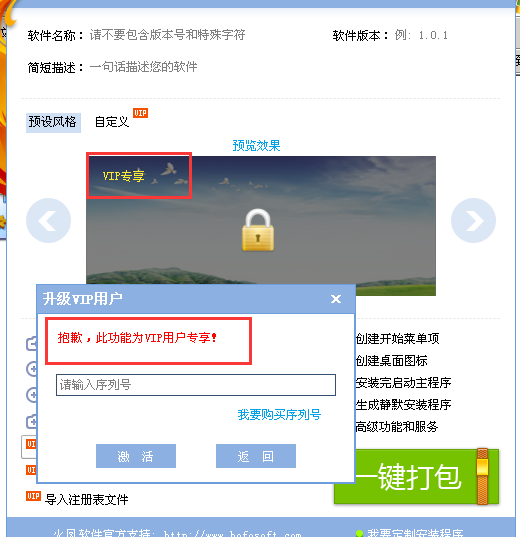Click the 返回 button
The width and height of the screenshot is (520, 537).
click(256, 456)
